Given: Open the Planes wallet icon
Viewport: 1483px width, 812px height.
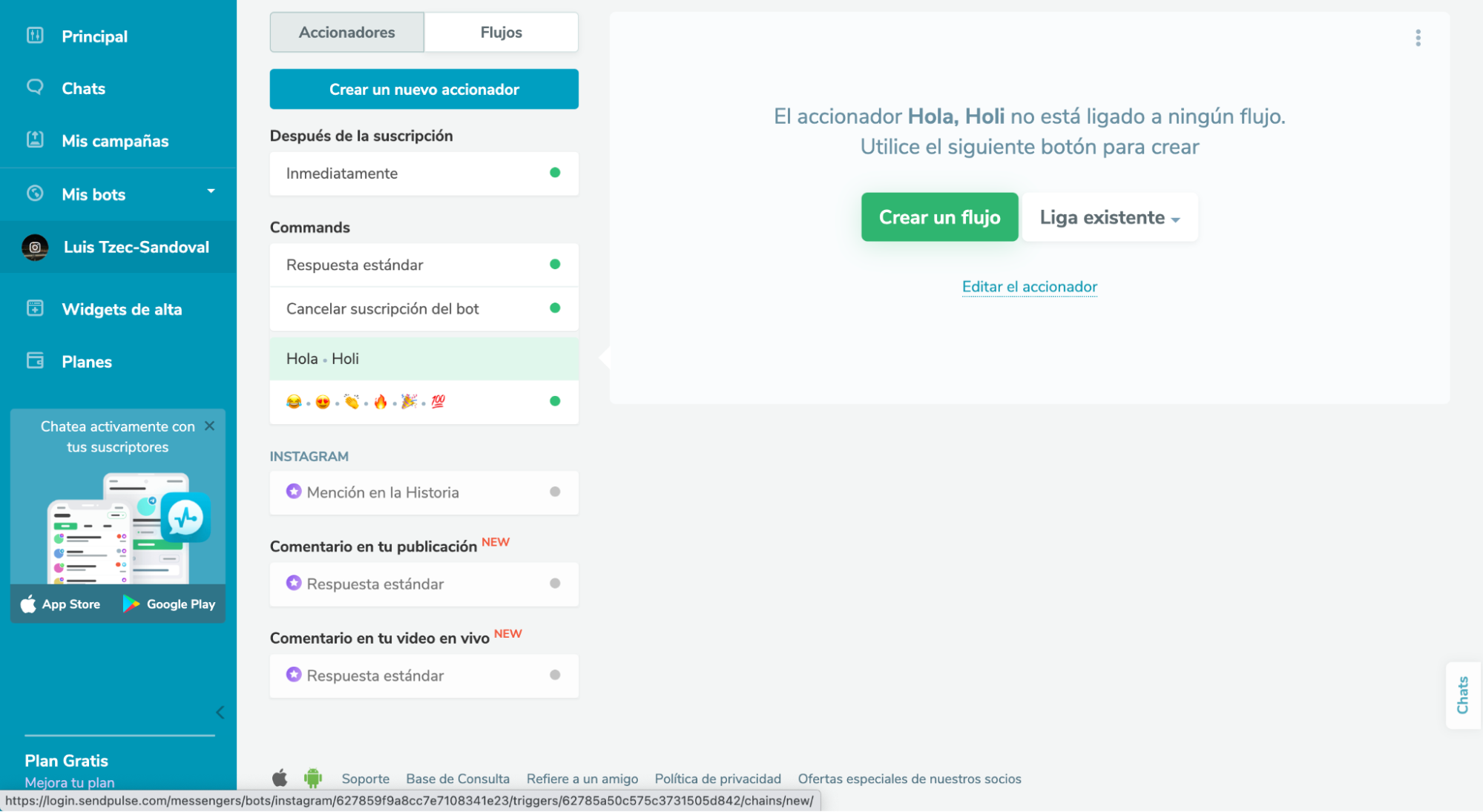Looking at the screenshot, I should click(35, 360).
